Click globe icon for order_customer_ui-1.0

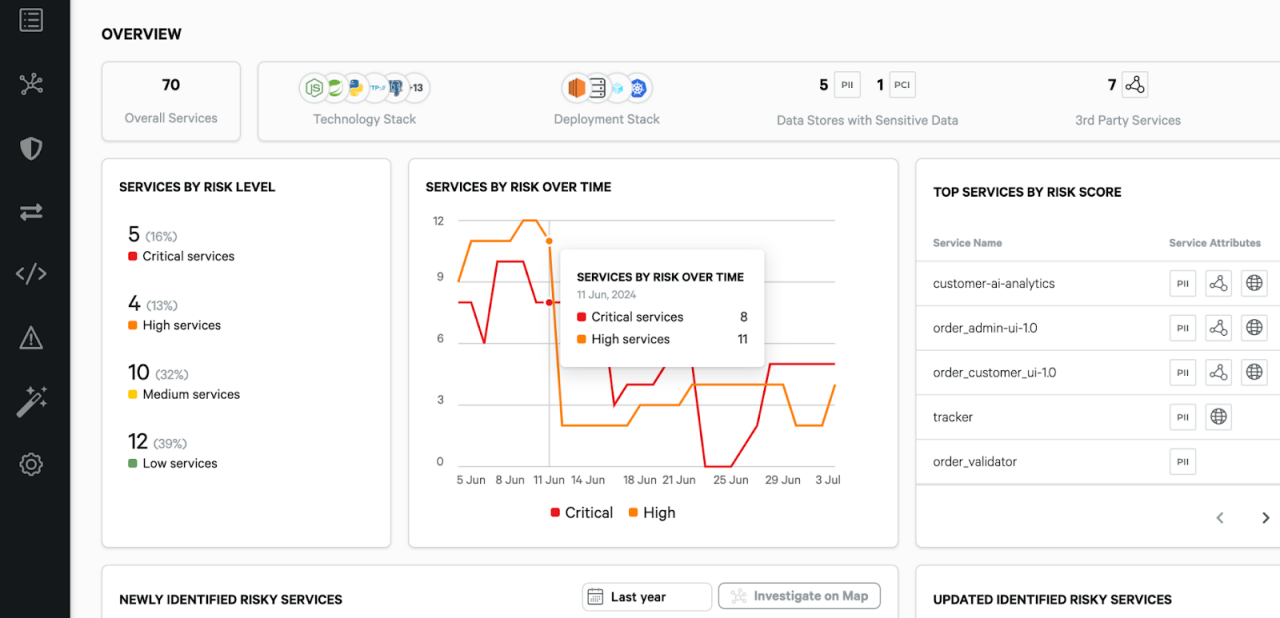click(x=1254, y=372)
